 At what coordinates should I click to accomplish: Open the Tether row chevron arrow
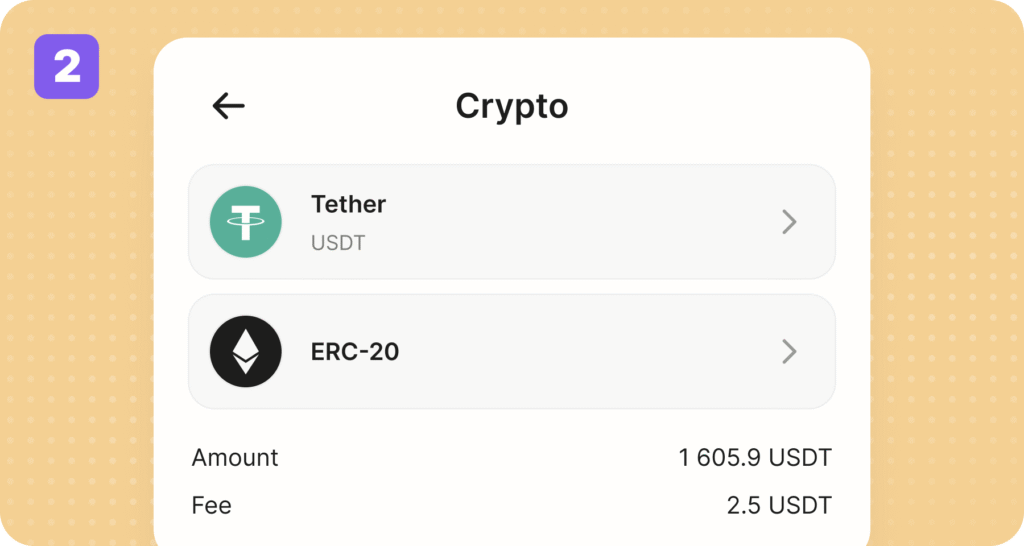point(789,222)
